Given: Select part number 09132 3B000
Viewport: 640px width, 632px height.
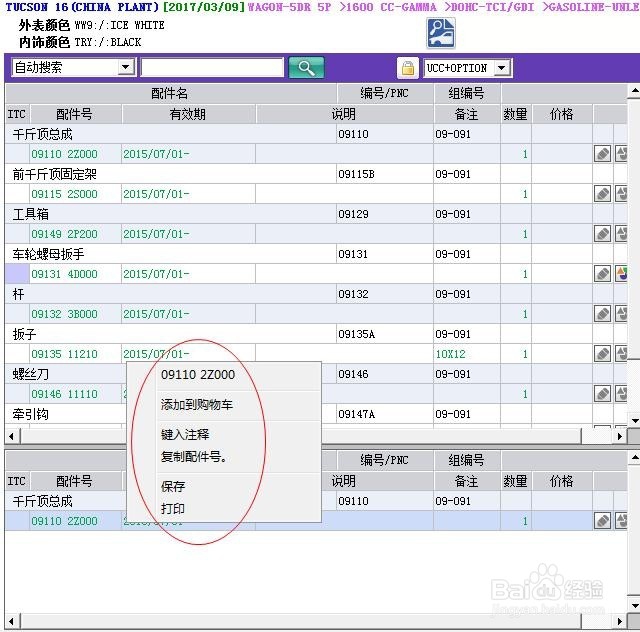Looking at the screenshot, I should [x=64, y=314].
